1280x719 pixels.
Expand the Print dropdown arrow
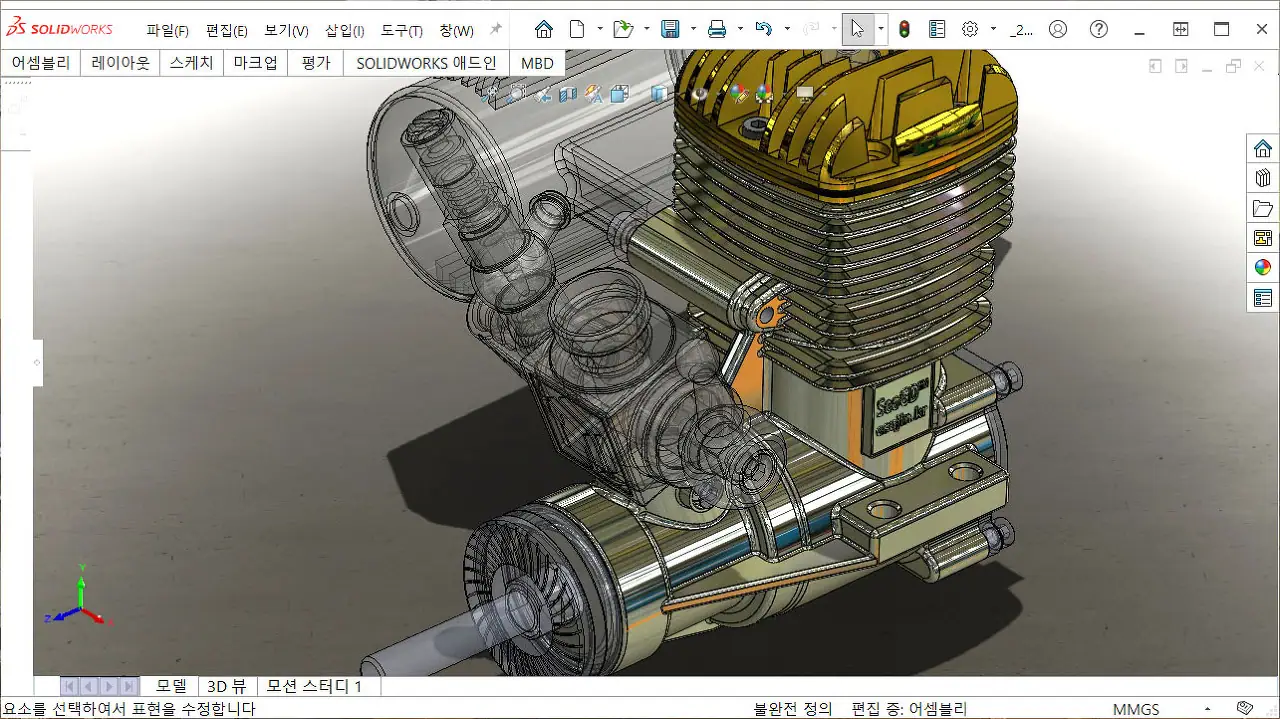[x=741, y=29]
